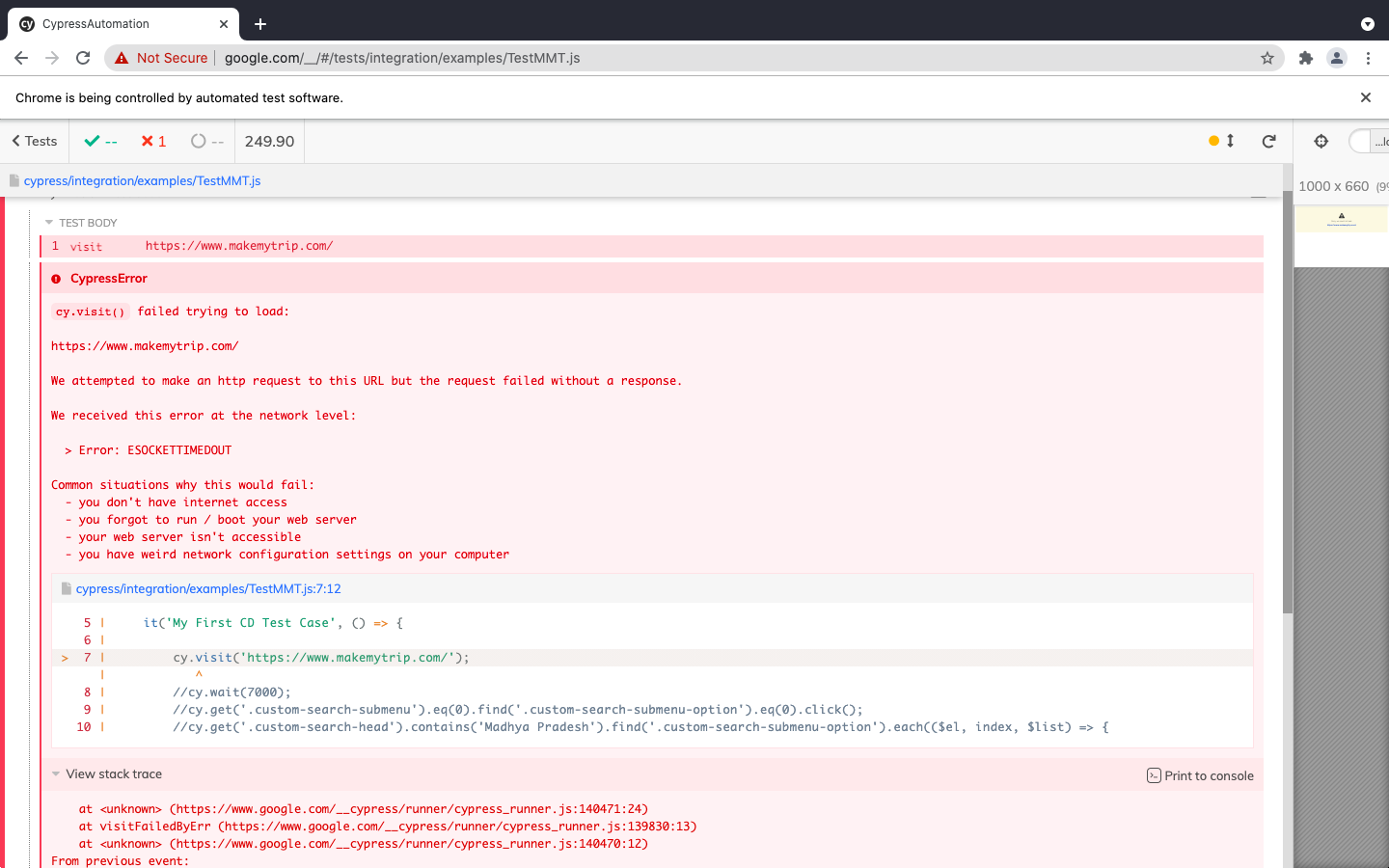
Task: Open Chrome's three-dot browser menu
Action: pos(1369,58)
